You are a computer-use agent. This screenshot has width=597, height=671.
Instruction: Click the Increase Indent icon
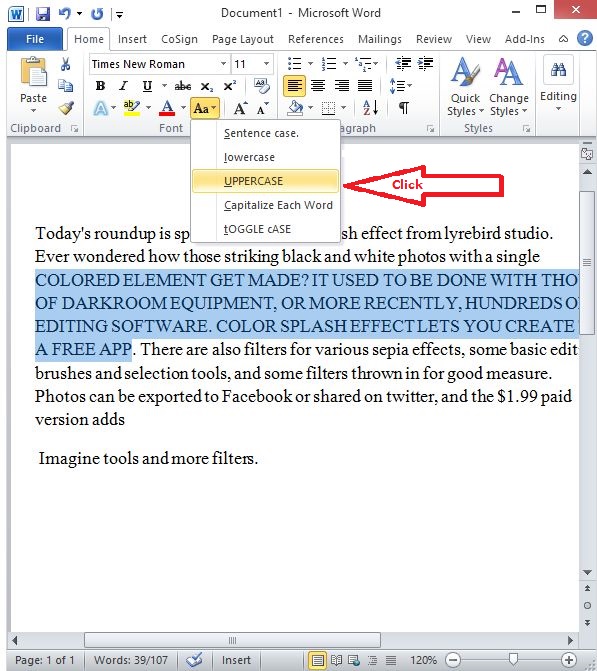click(425, 64)
